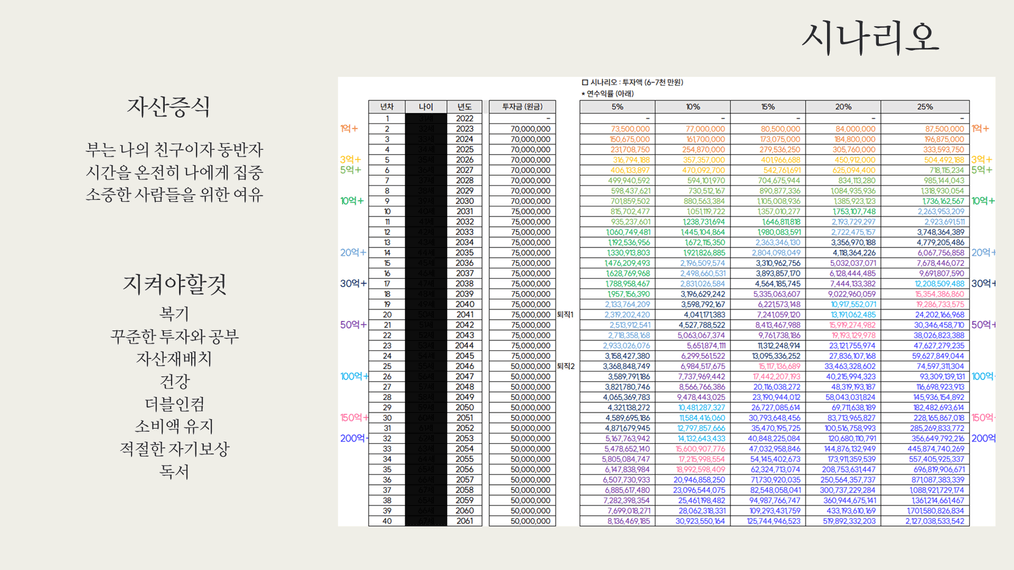
Task: Click the slide title 시나리오
Action: [870, 37]
